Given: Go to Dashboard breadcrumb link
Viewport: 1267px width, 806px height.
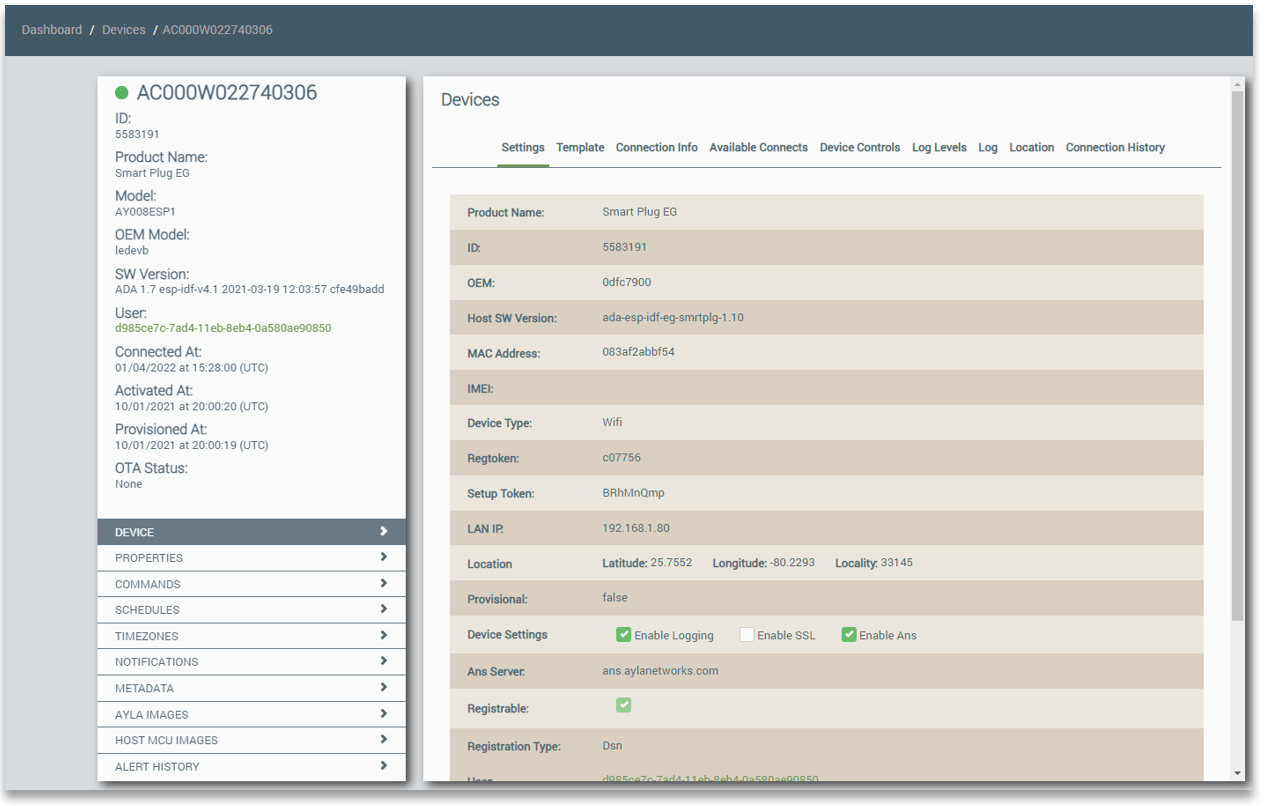Looking at the screenshot, I should 52,30.
